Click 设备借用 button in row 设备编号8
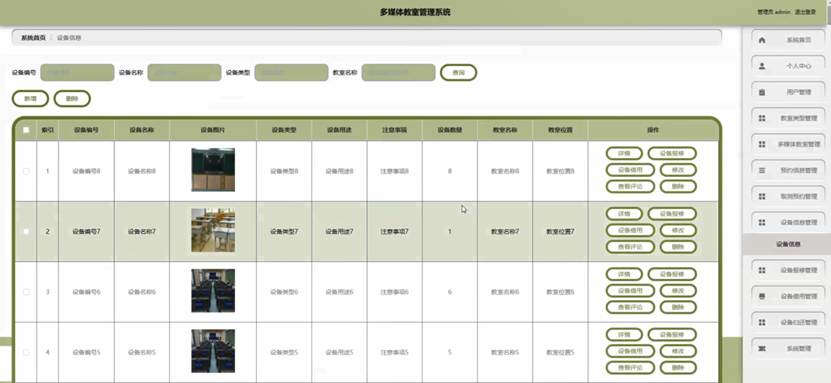Viewport: 831px width, 383px height. coord(630,170)
